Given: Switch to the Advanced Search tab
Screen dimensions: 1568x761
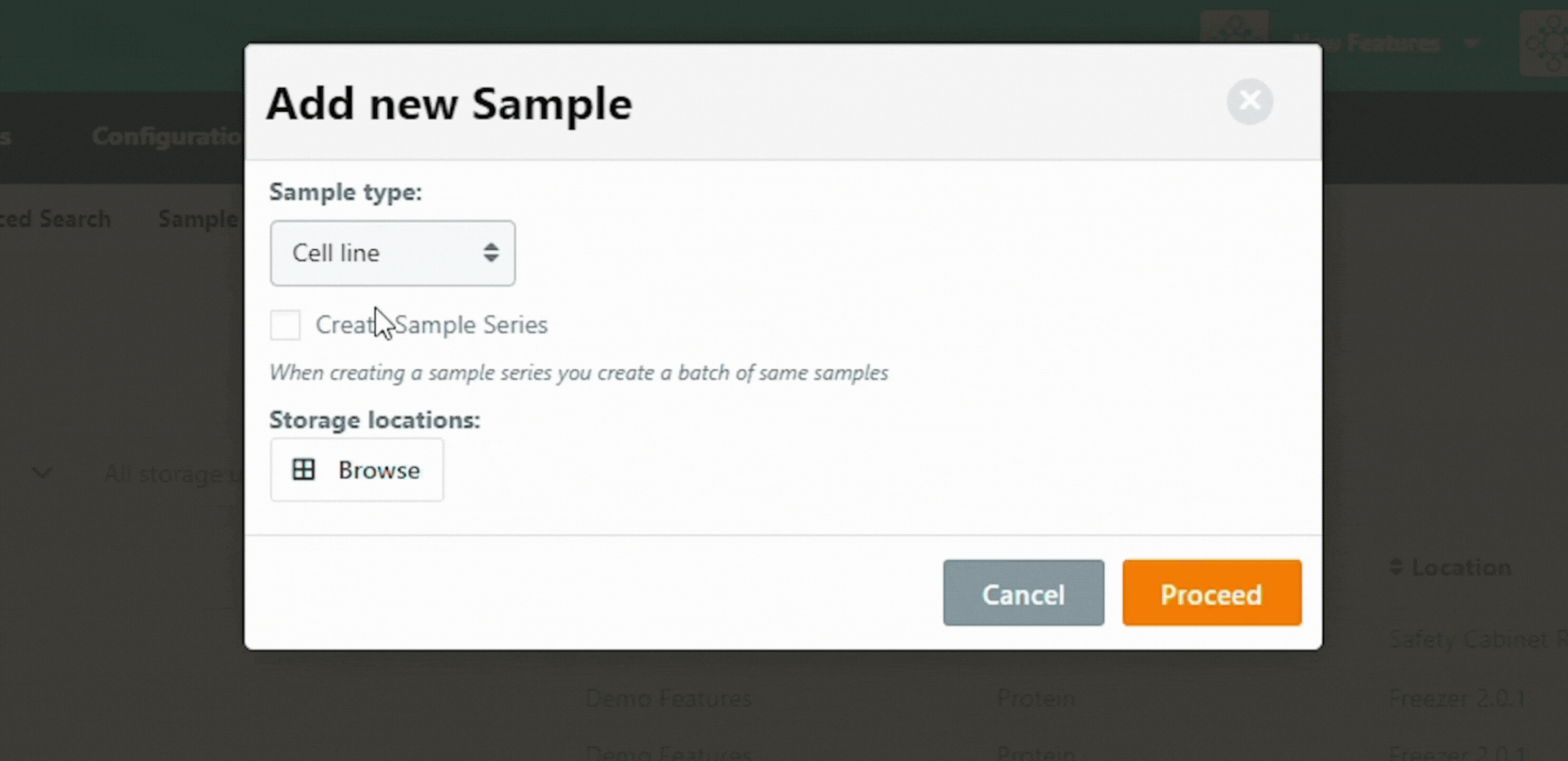Looking at the screenshot, I should [55, 219].
